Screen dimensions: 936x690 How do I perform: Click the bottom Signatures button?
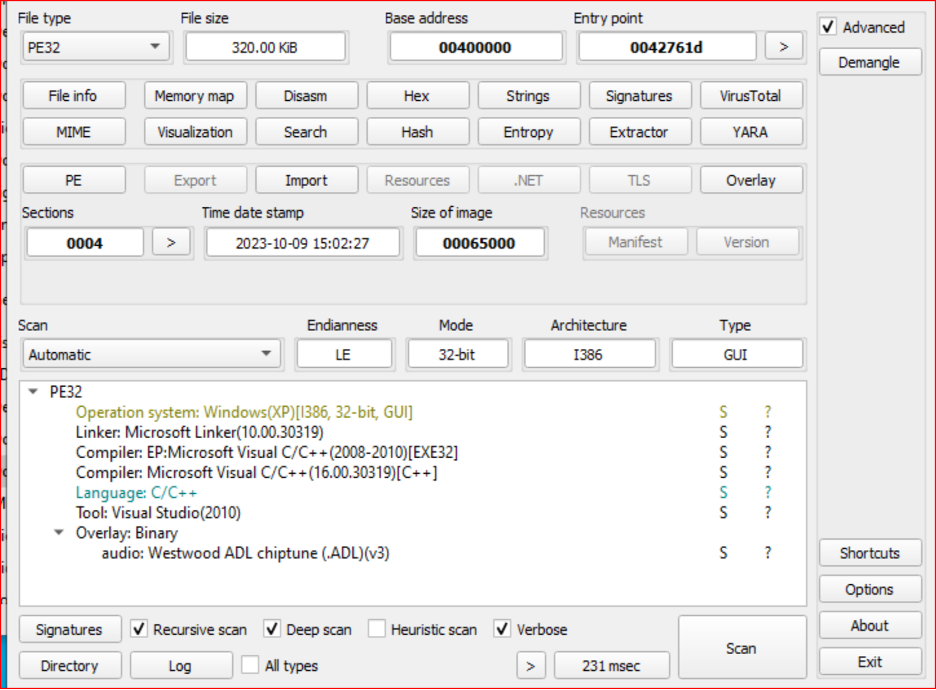click(70, 630)
